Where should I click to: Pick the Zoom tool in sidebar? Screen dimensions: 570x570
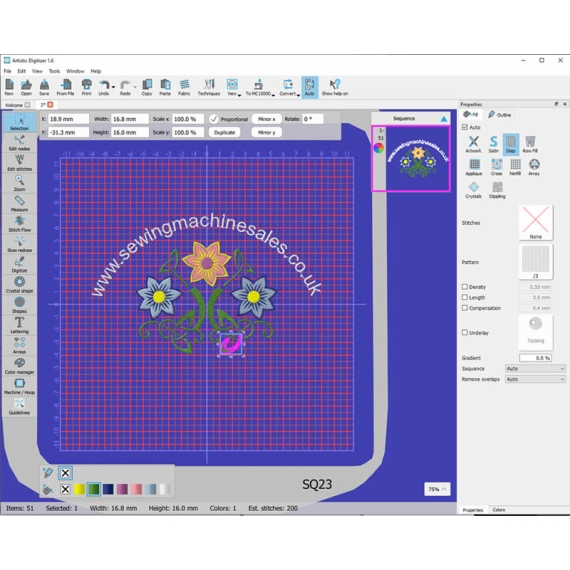pos(19,183)
